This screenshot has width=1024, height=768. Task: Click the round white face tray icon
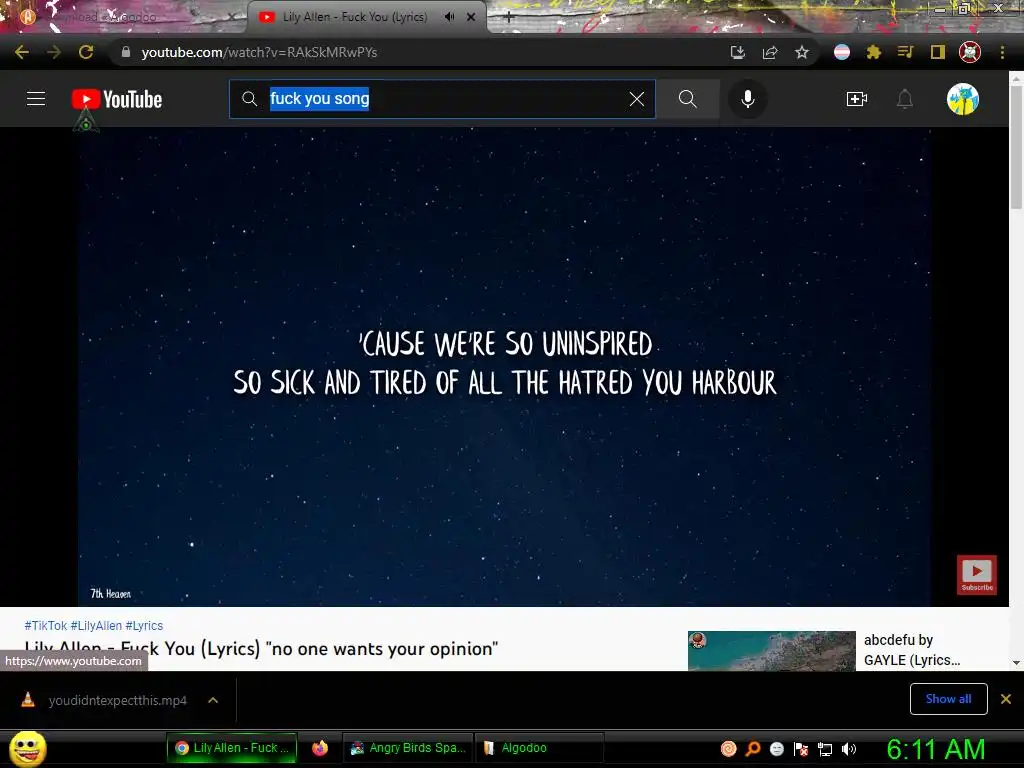(x=776, y=748)
